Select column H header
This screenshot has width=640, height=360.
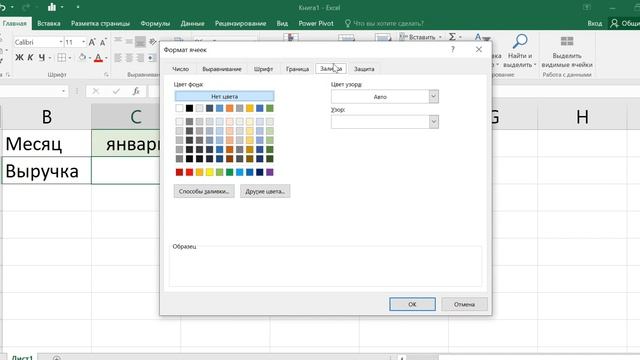coord(582,117)
